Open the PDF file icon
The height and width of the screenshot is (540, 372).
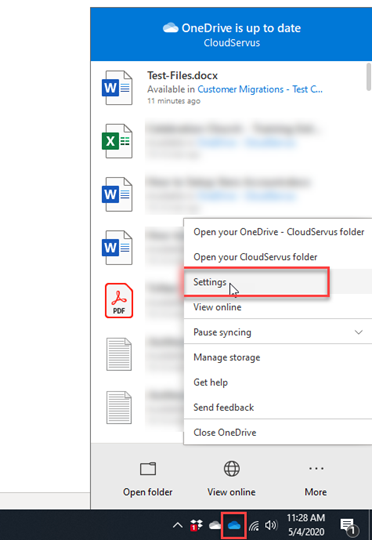[x=119, y=300]
